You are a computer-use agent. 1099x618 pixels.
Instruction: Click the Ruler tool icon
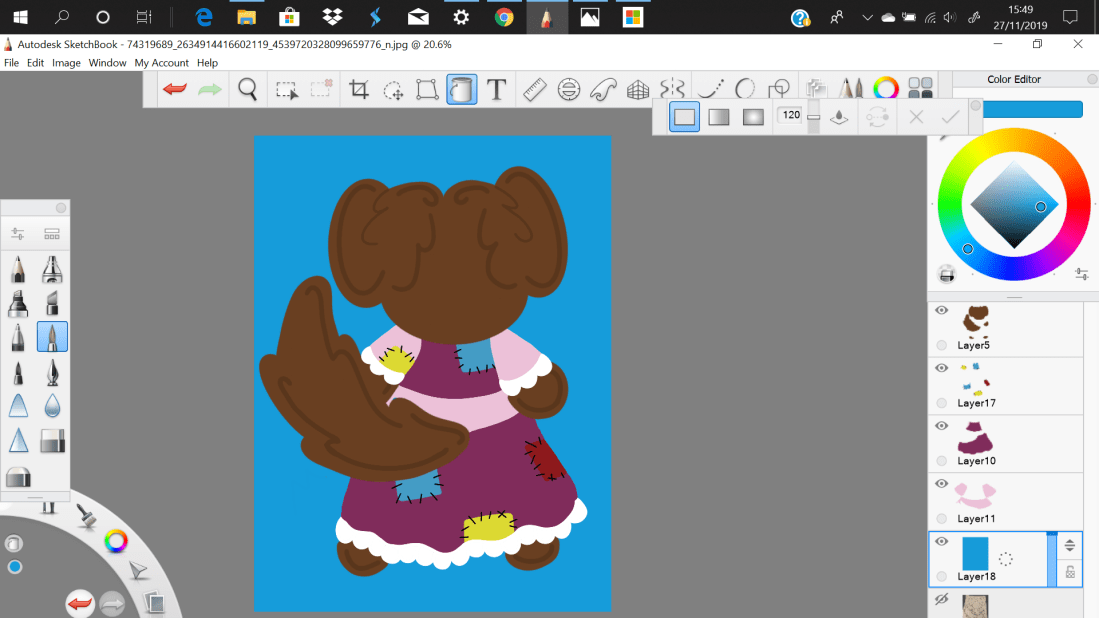(x=534, y=90)
